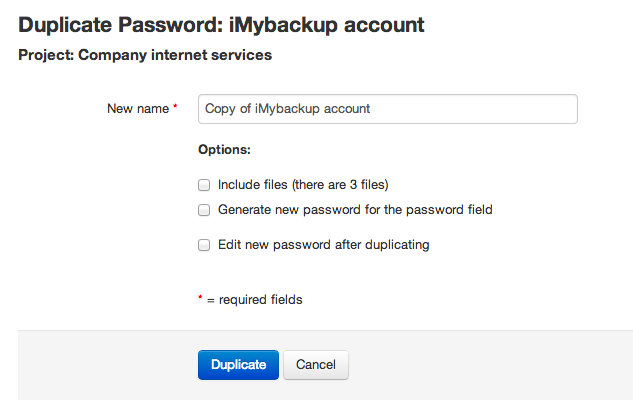
Task: Enable Generate new password checkbox
Action: tap(204, 210)
